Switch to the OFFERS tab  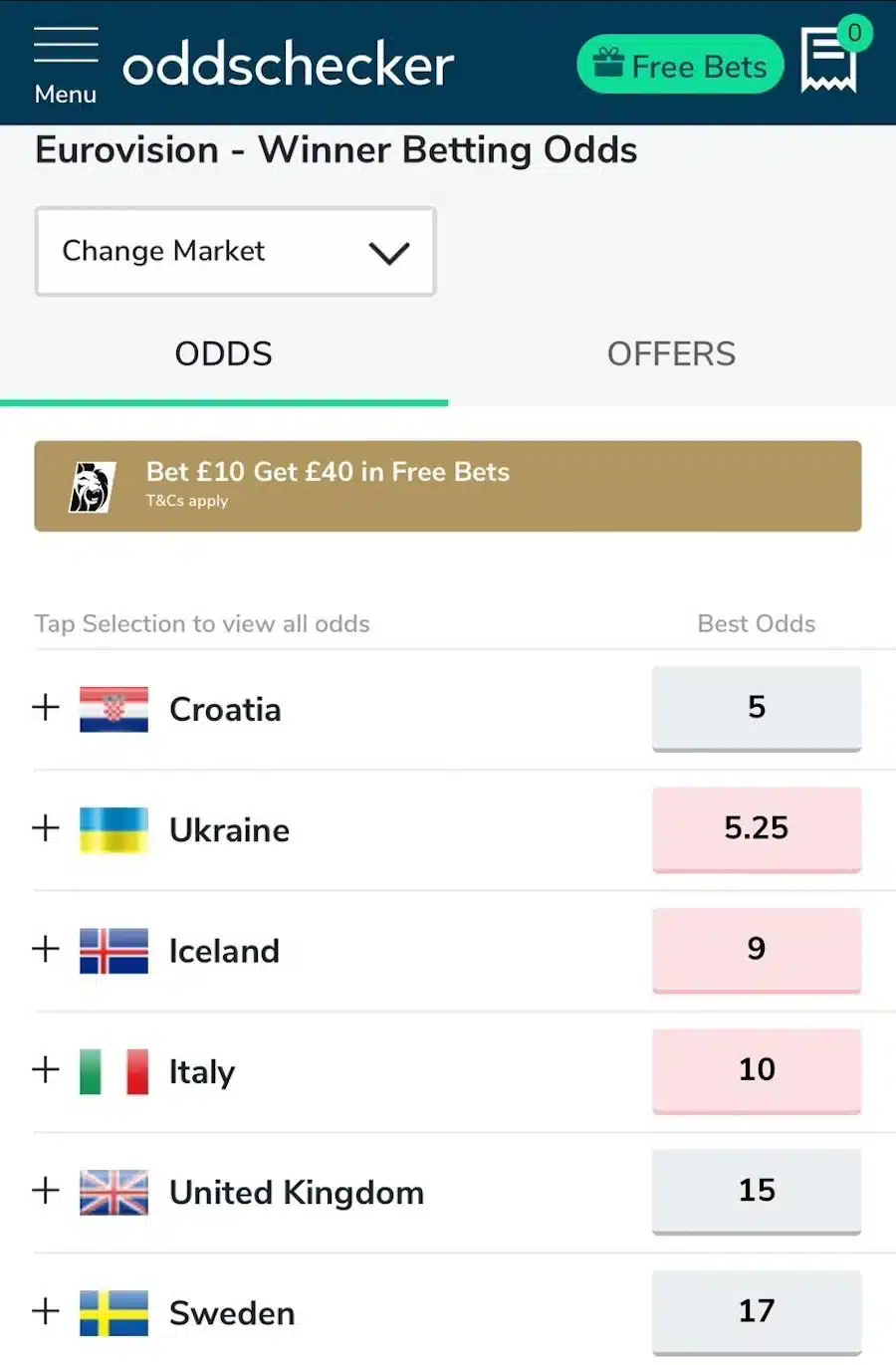671,354
